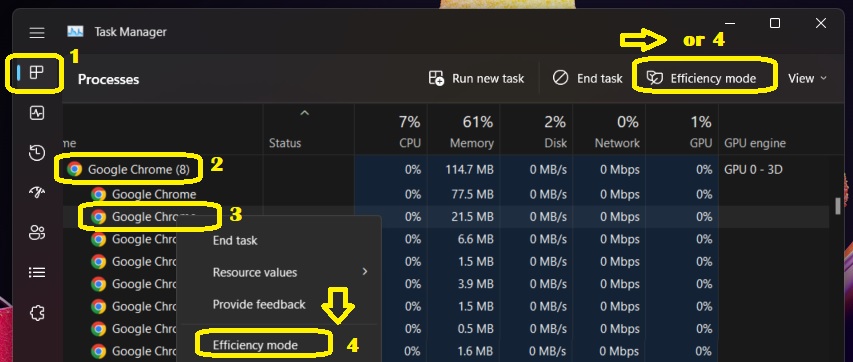Screen dimensions: 853x362
Task: Minimize the Task Manager window
Action: click(730, 23)
